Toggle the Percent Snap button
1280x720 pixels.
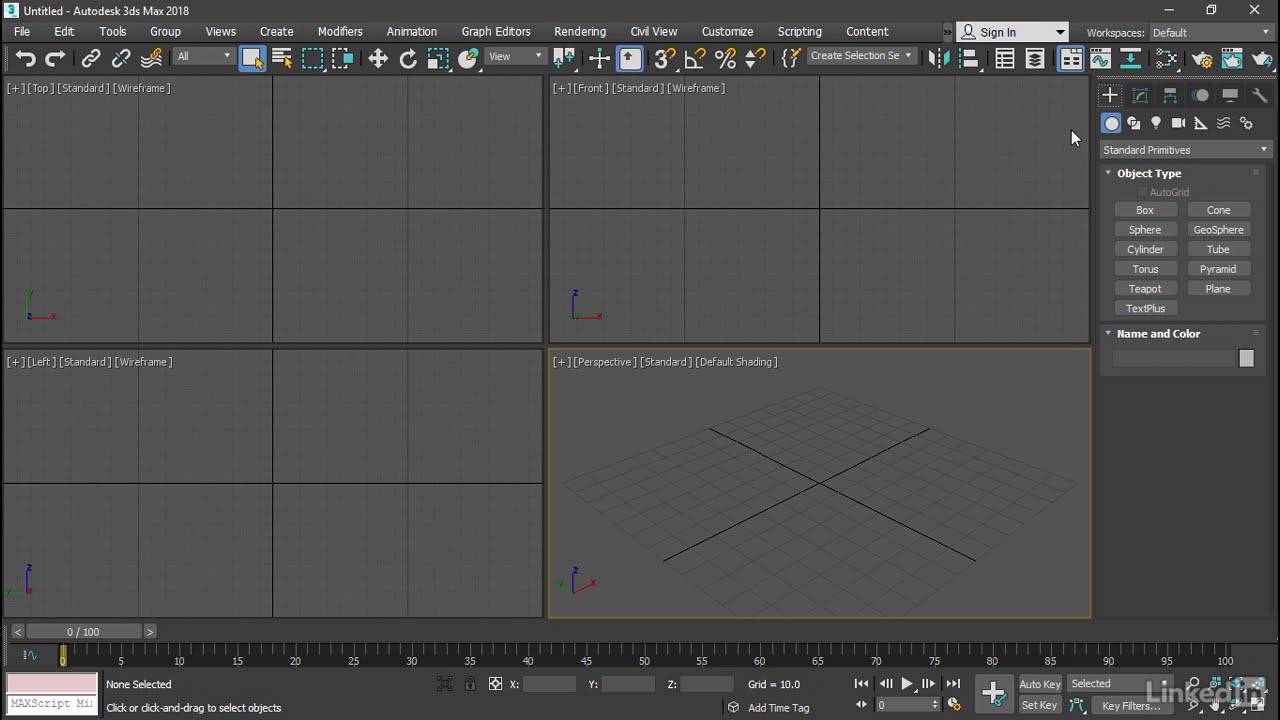pos(725,59)
